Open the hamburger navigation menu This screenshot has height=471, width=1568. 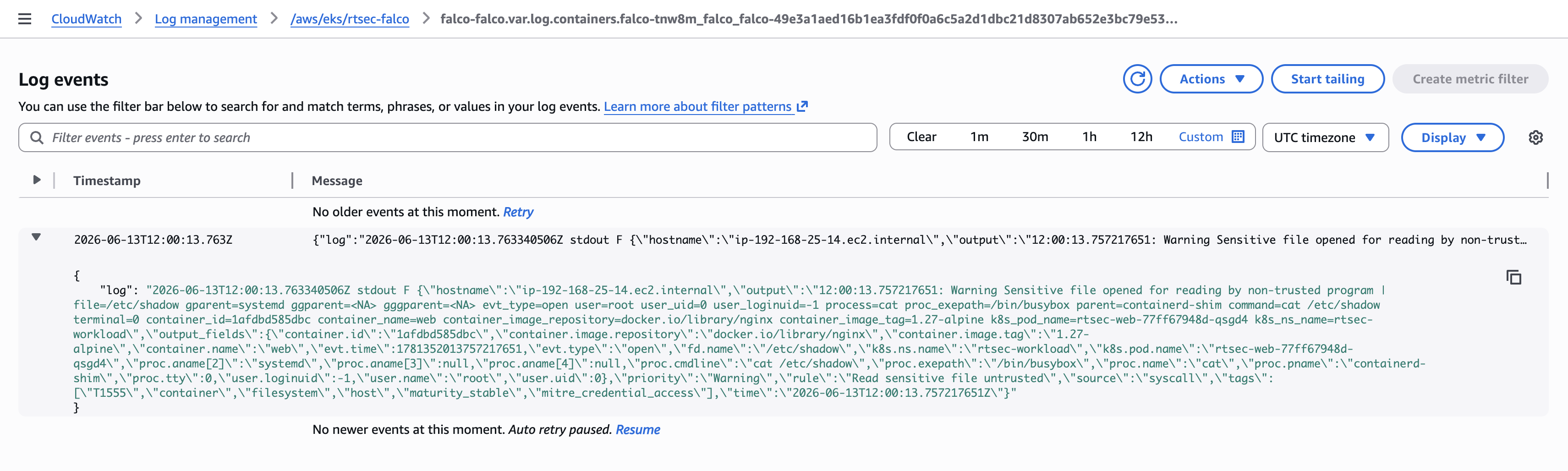click(x=25, y=19)
